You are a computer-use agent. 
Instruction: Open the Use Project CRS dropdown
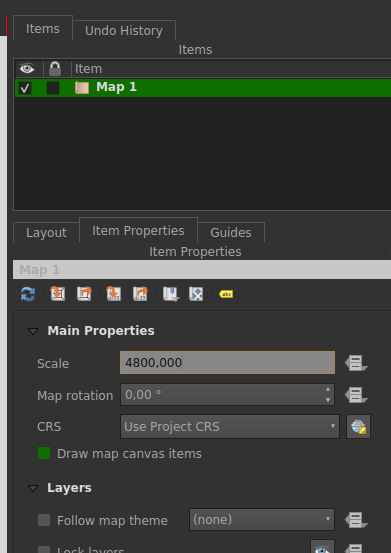pos(230,427)
